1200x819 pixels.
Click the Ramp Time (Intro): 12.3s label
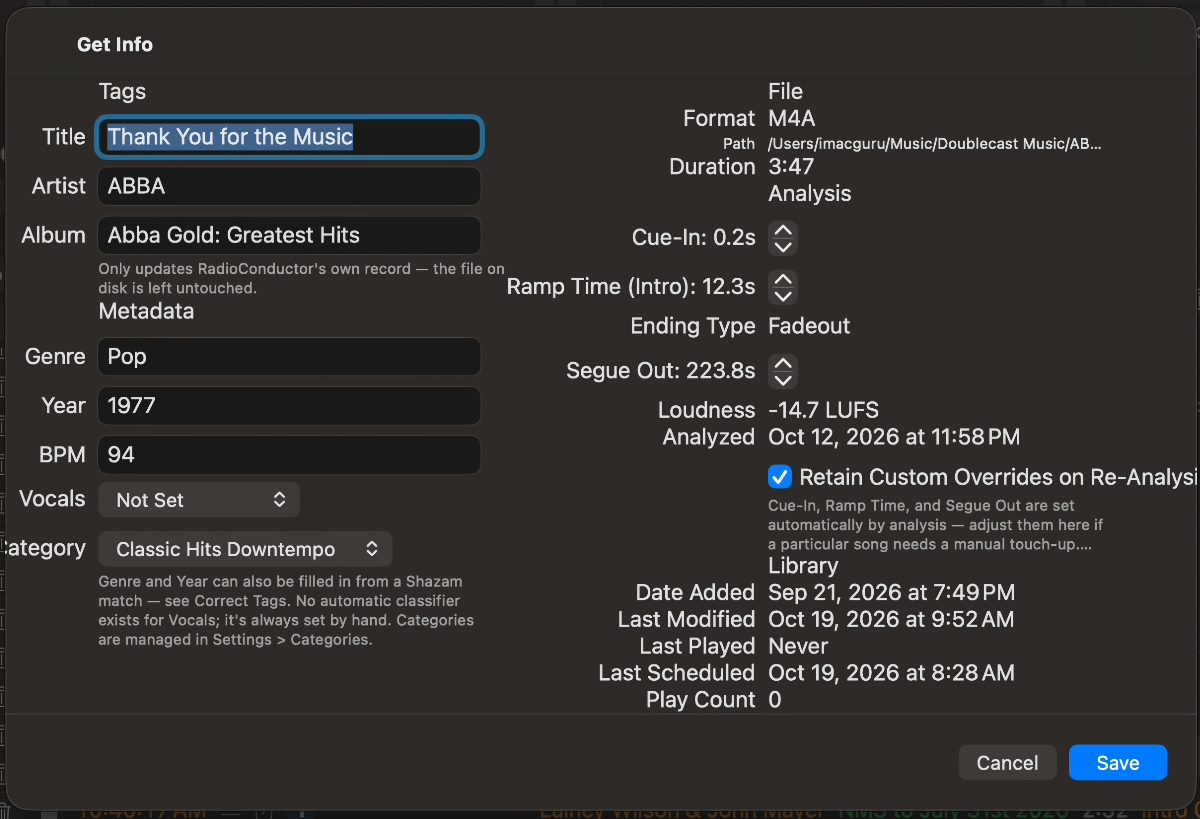tap(631, 287)
